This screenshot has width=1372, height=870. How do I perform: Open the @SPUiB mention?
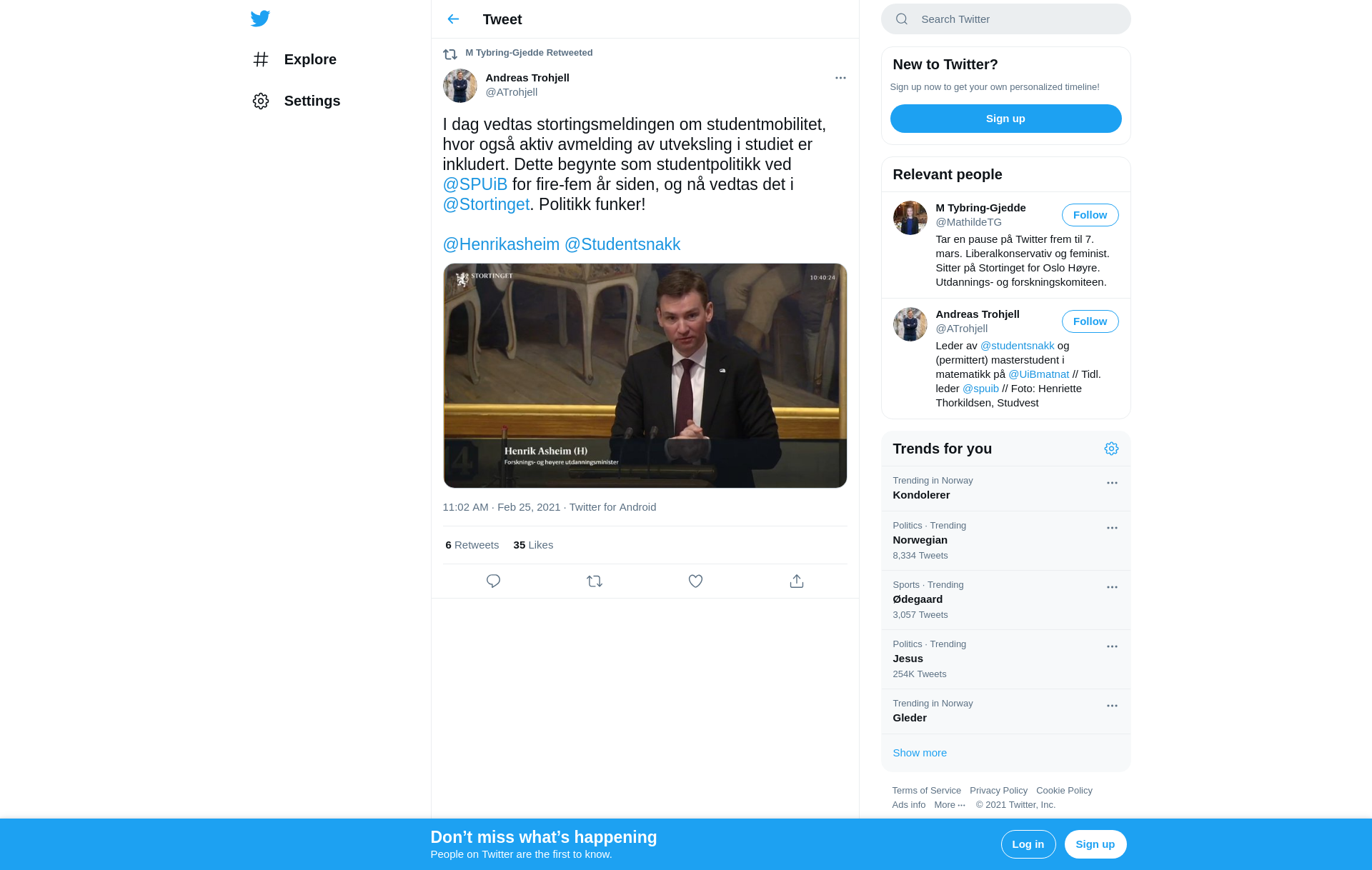(x=475, y=184)
